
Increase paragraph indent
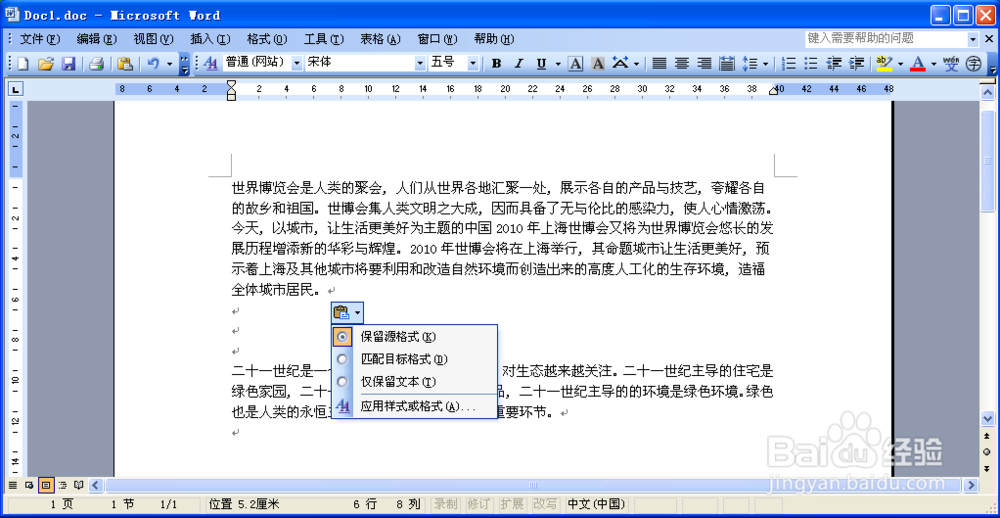[857, 63]
